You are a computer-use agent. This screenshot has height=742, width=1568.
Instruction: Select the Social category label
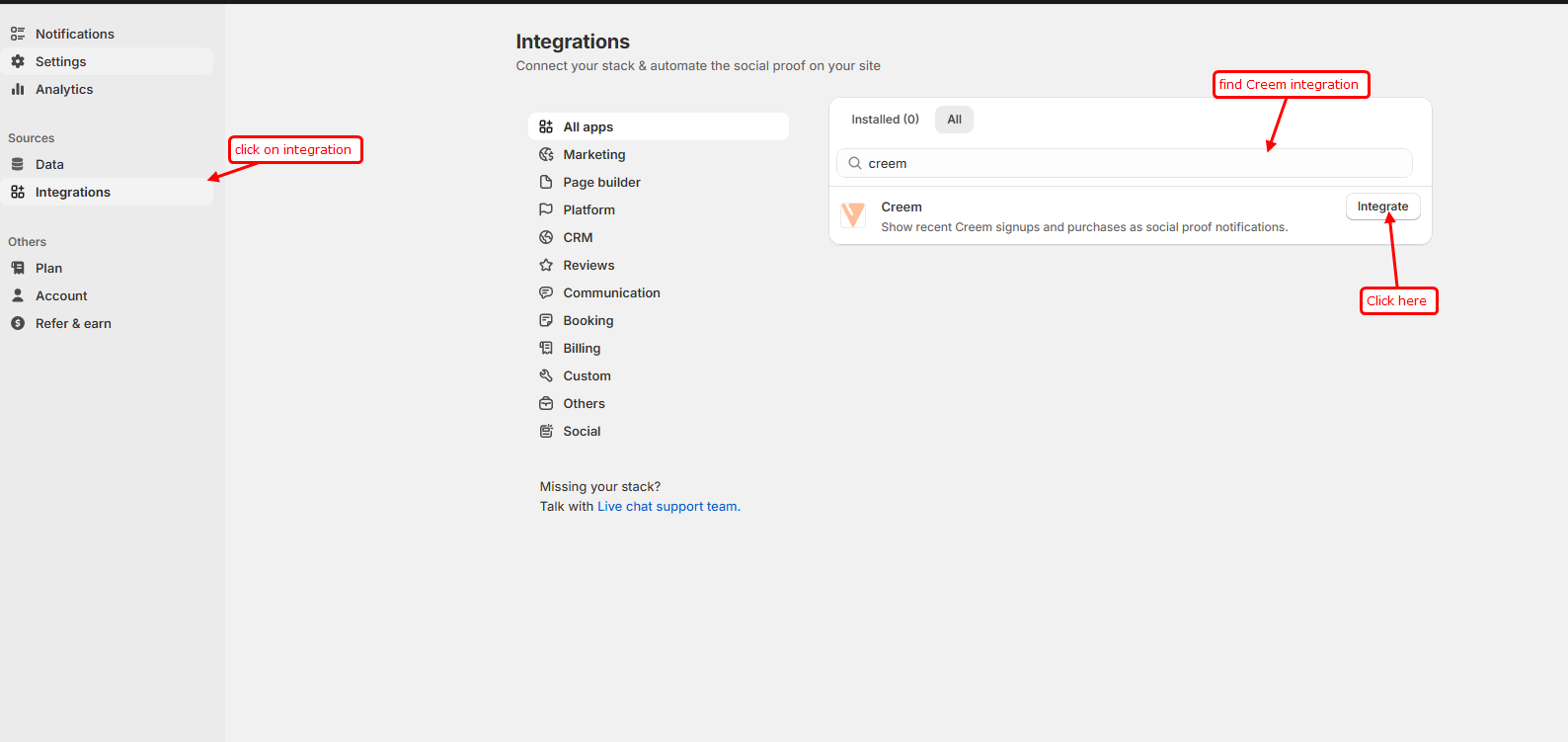click(x=582, y=431)
